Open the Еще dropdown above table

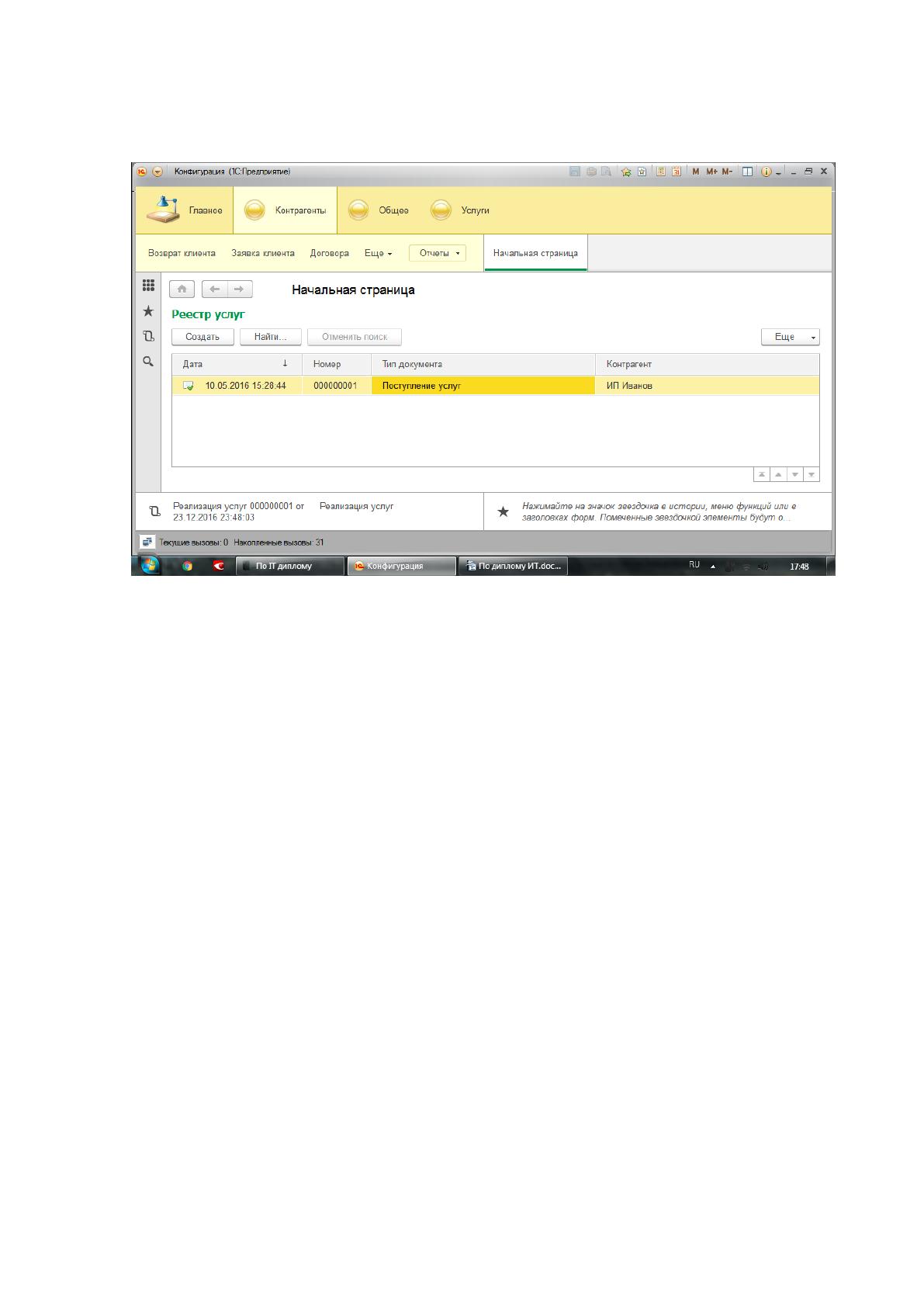pos(791,337)
